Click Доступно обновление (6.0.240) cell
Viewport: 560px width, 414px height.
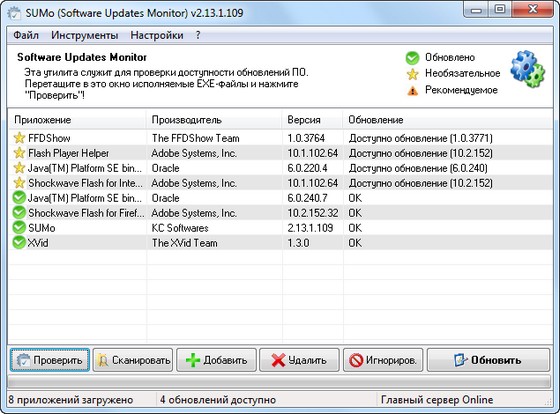pyautogui.click(x=418, y=168)
